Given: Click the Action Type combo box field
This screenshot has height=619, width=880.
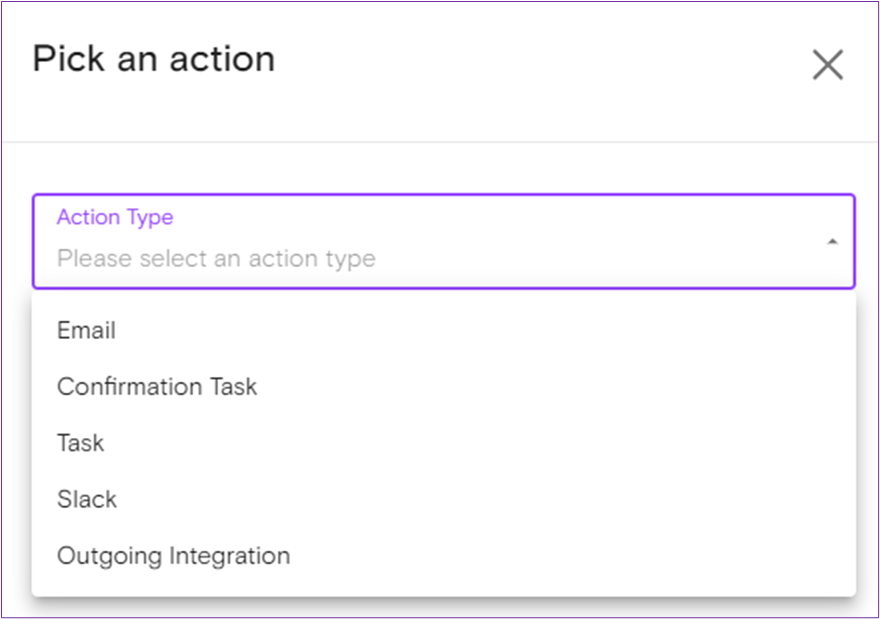Looking at the screenshot, I should [443, 241].
